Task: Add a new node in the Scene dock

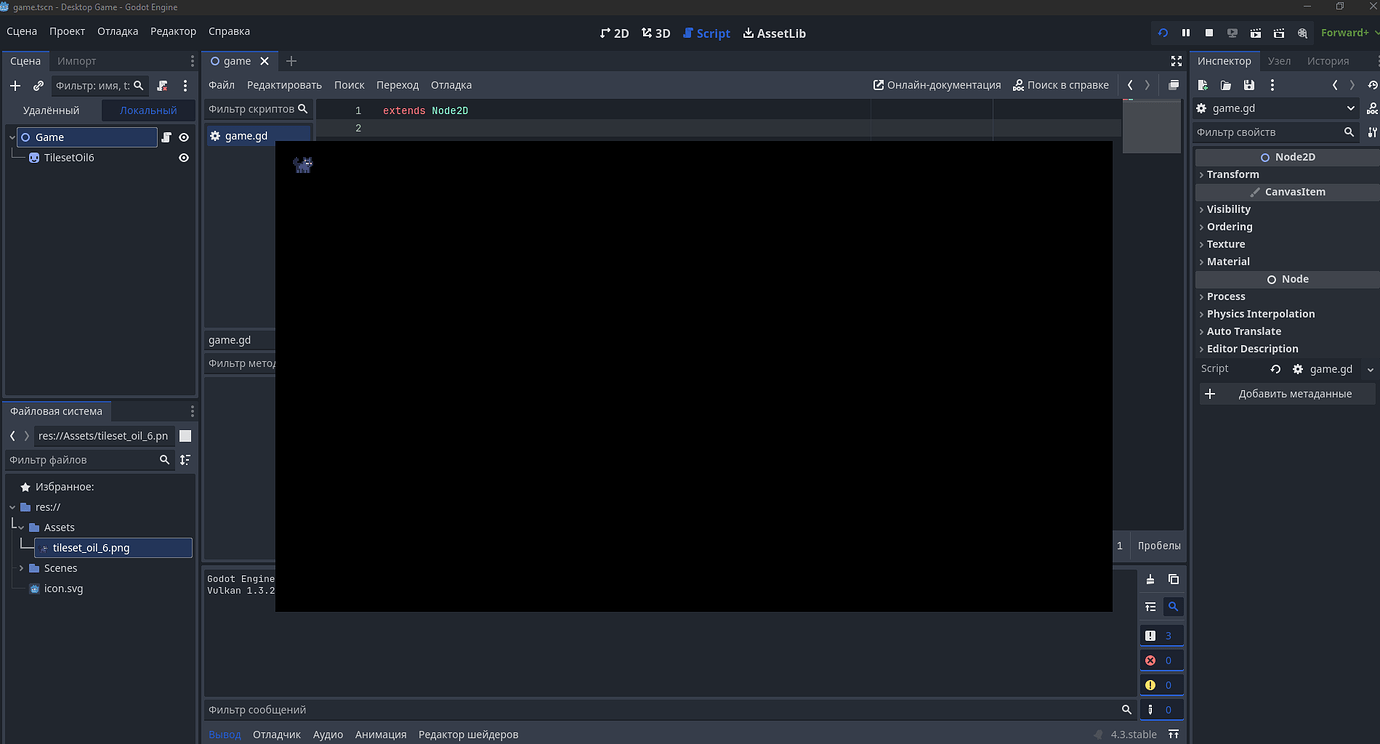Action: click(x=15, y=86)
